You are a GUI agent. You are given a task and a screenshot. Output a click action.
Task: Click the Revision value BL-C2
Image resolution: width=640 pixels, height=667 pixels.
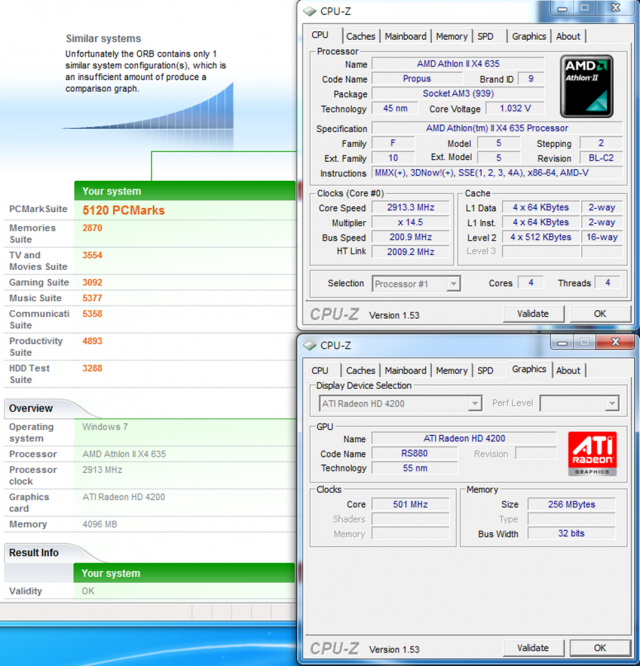coord(601,158)
